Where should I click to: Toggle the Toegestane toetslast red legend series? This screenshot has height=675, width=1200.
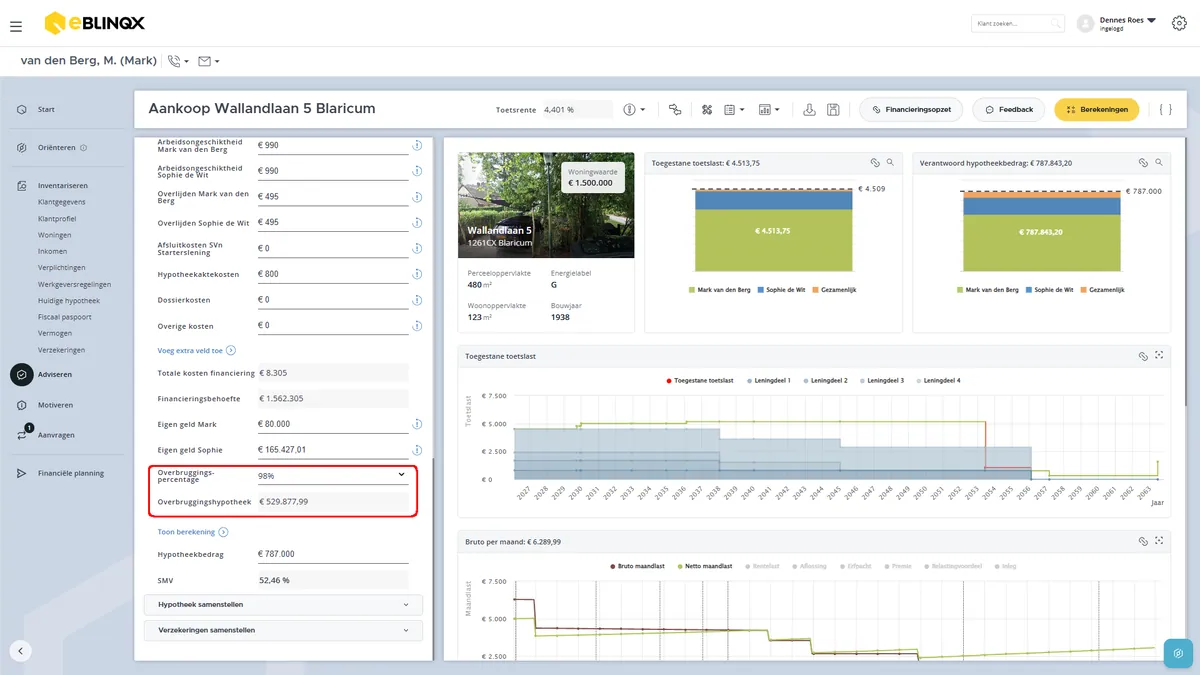point(701,381)
